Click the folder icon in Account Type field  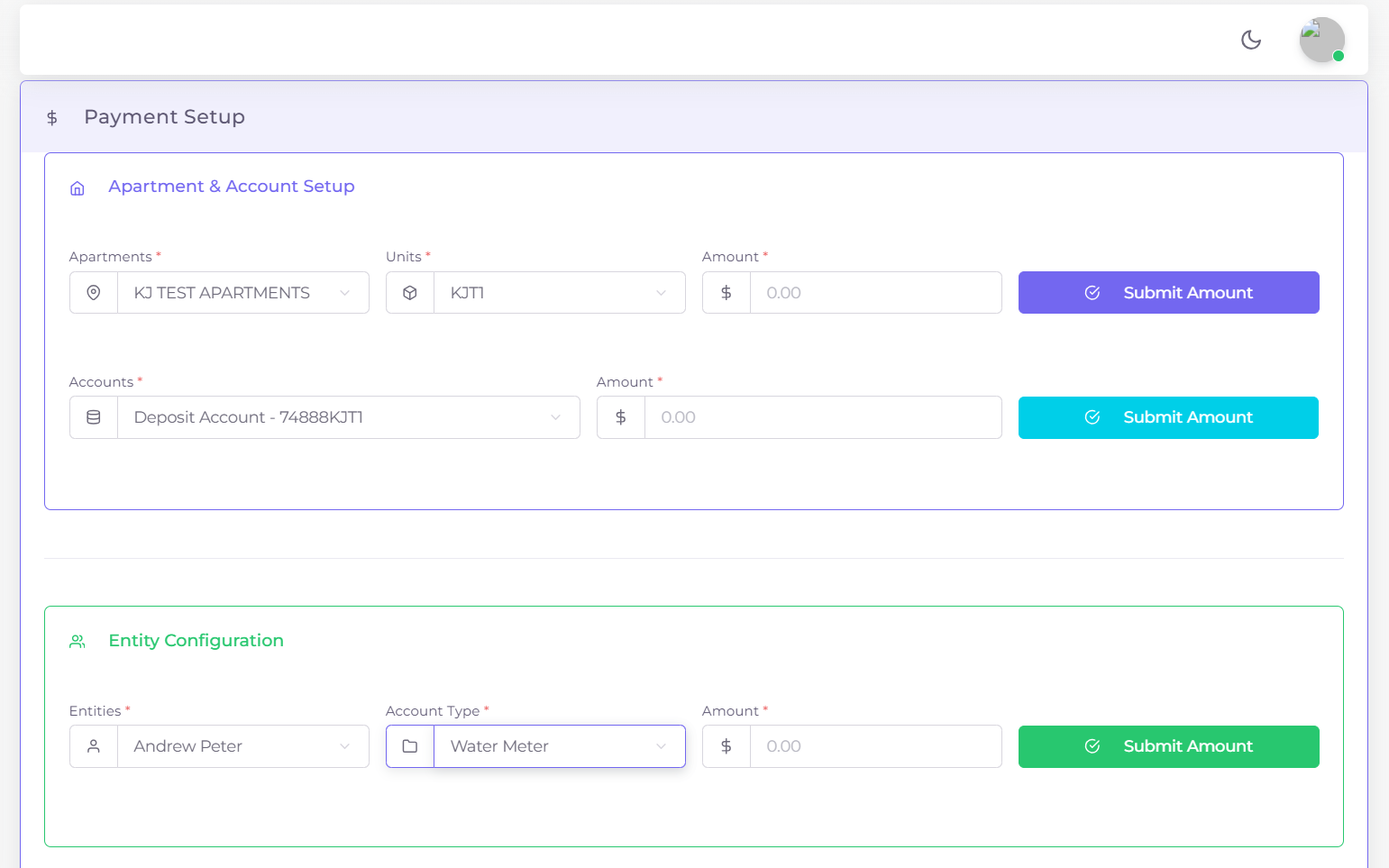(x=410, y=745)
